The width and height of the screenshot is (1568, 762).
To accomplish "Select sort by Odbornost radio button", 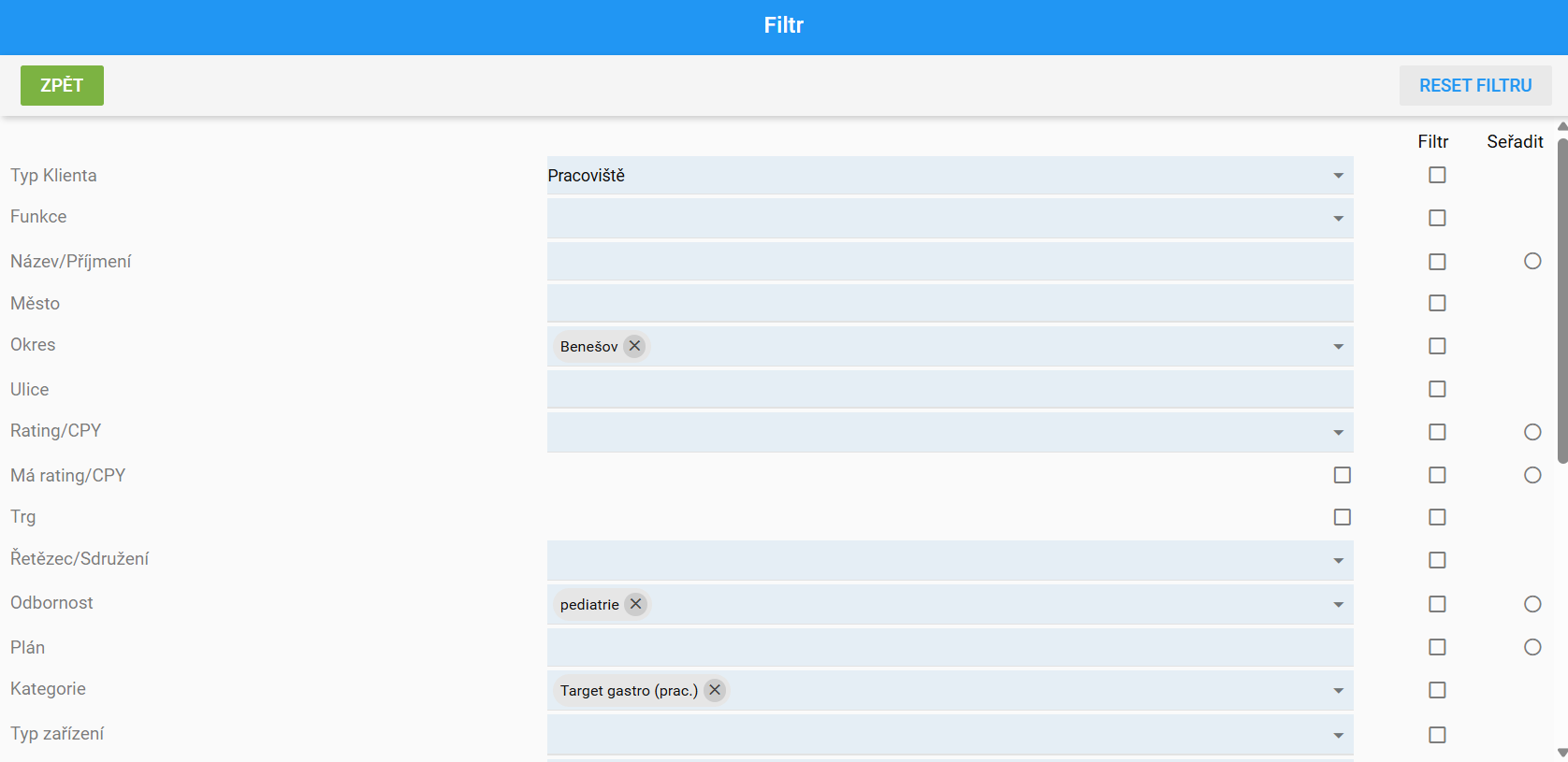I will tap(1532, 604).
